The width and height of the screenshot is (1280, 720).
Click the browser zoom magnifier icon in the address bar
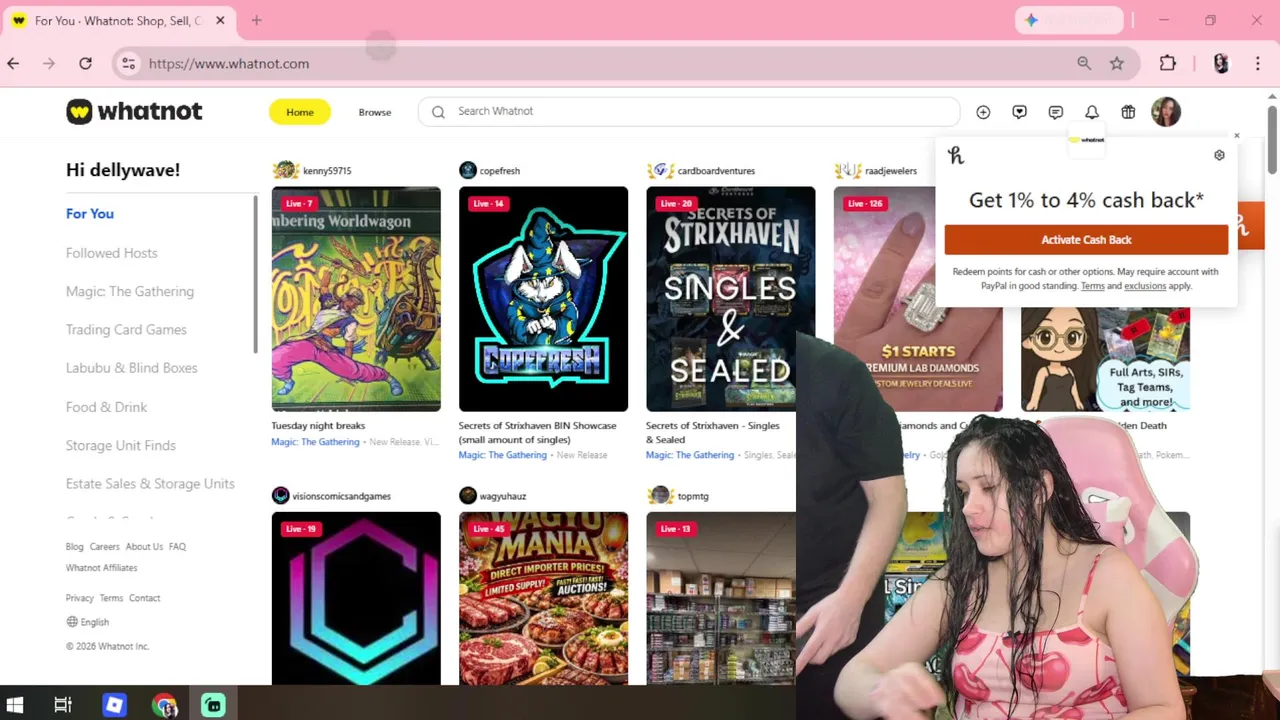click(1084, 63)
